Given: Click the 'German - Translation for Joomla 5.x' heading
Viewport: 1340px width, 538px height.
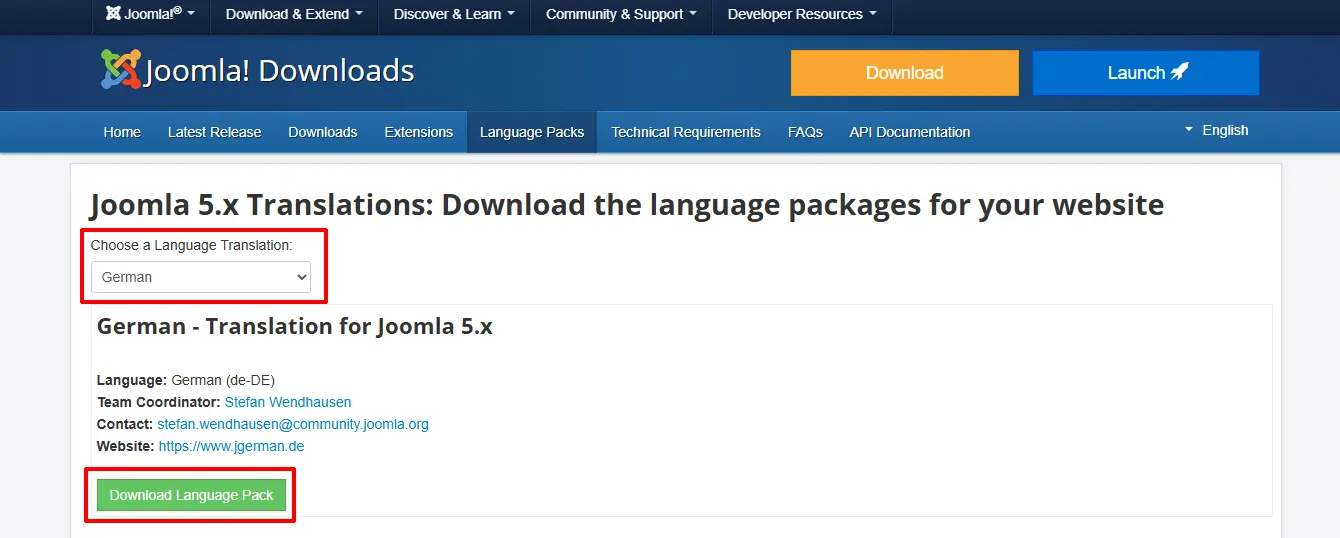Looking at the screenshot, I should [295, 326].
